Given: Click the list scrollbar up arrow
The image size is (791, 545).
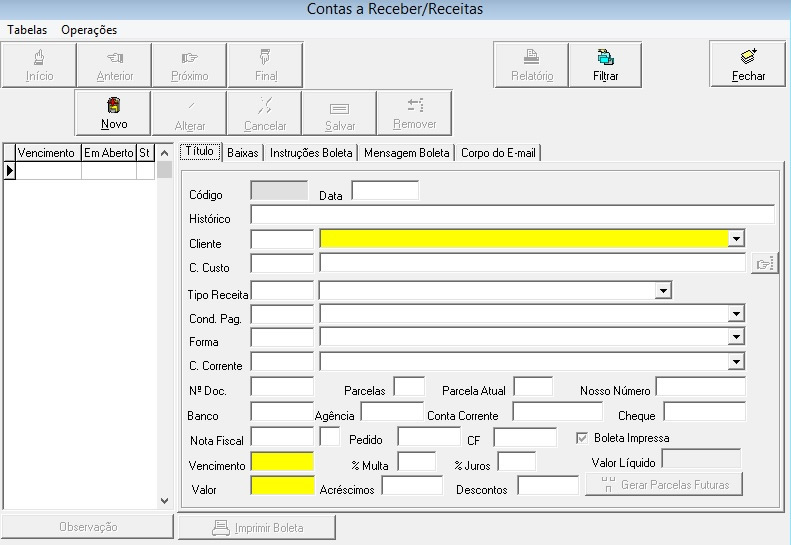Looking at the screenshot, I should (x=164, y=152).
